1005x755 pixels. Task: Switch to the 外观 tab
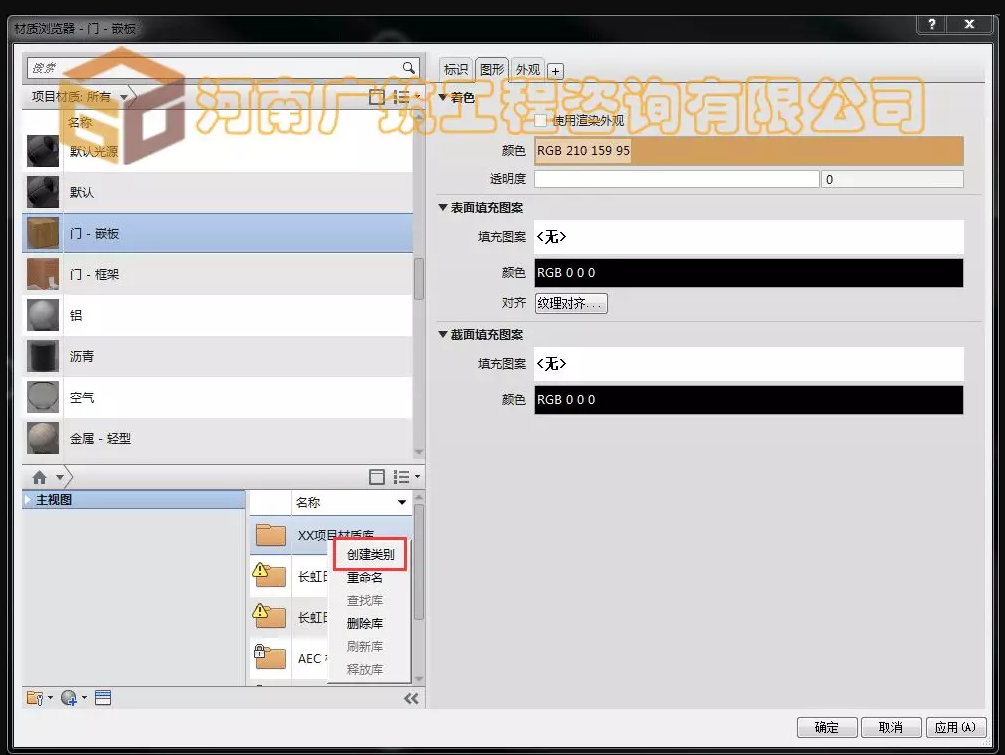(x=529, y=70)
